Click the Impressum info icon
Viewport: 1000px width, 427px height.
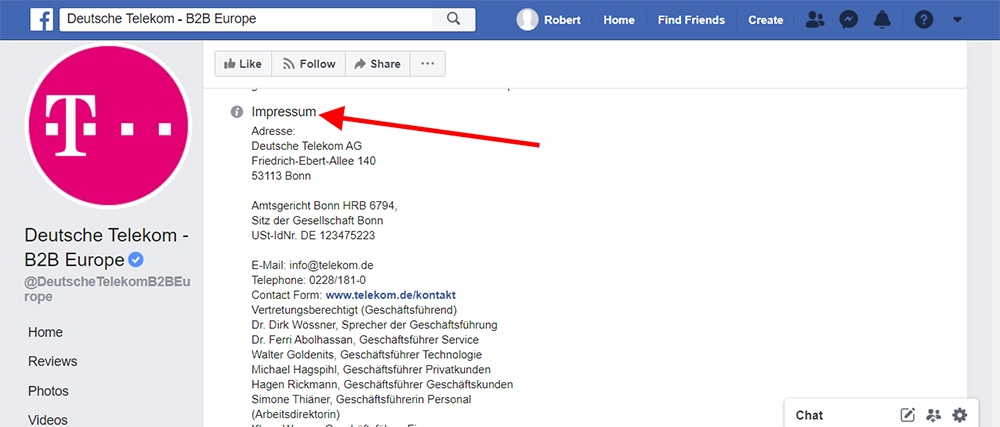point(237,112)
